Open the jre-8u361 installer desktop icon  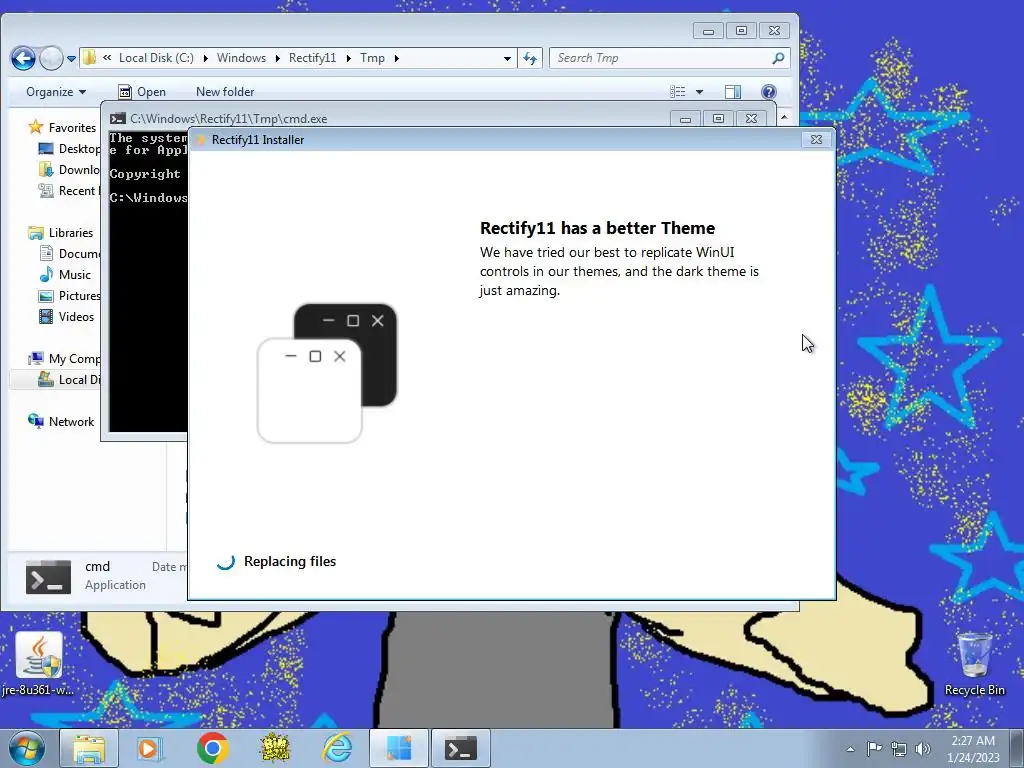38,664
